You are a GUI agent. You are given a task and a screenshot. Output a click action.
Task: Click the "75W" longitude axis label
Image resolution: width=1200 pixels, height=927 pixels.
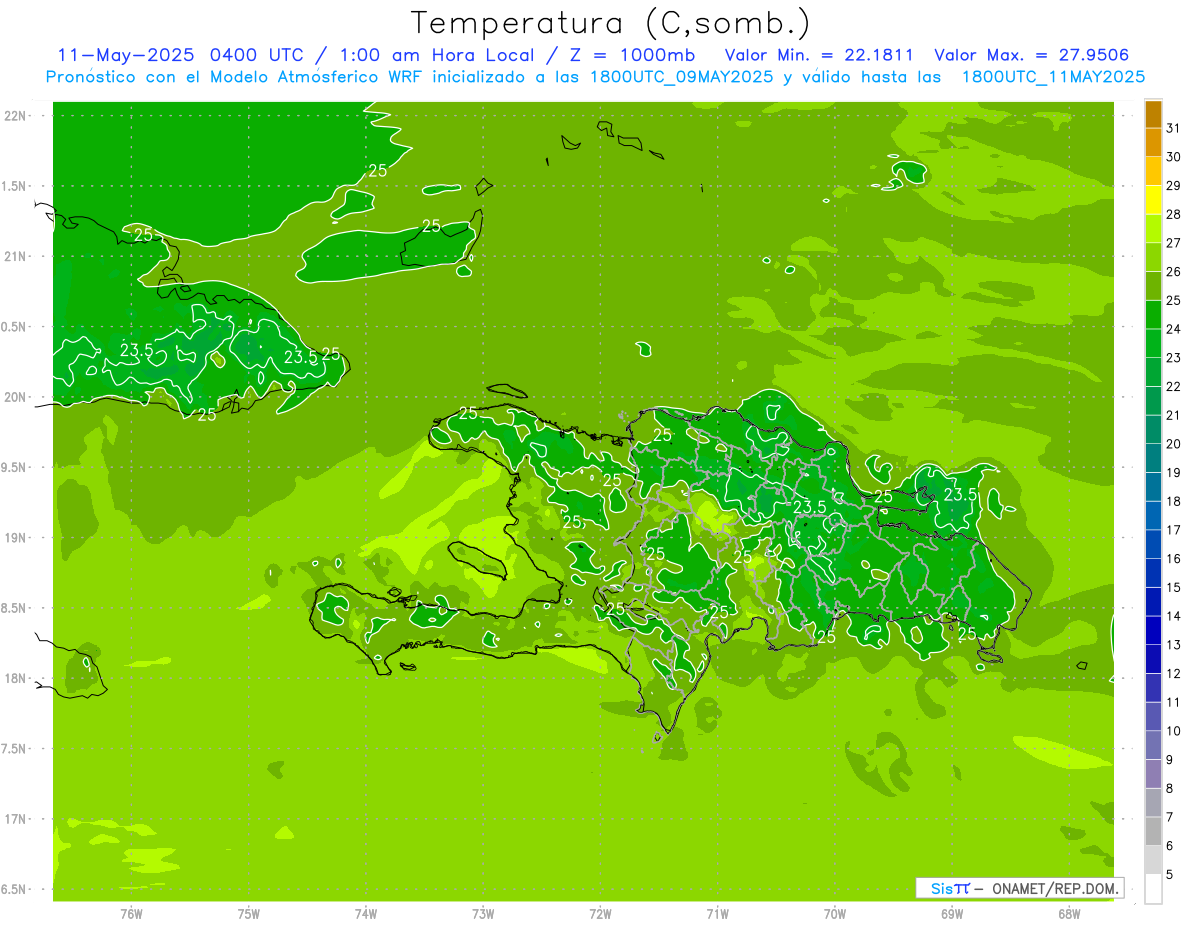(x=248, y=914)
